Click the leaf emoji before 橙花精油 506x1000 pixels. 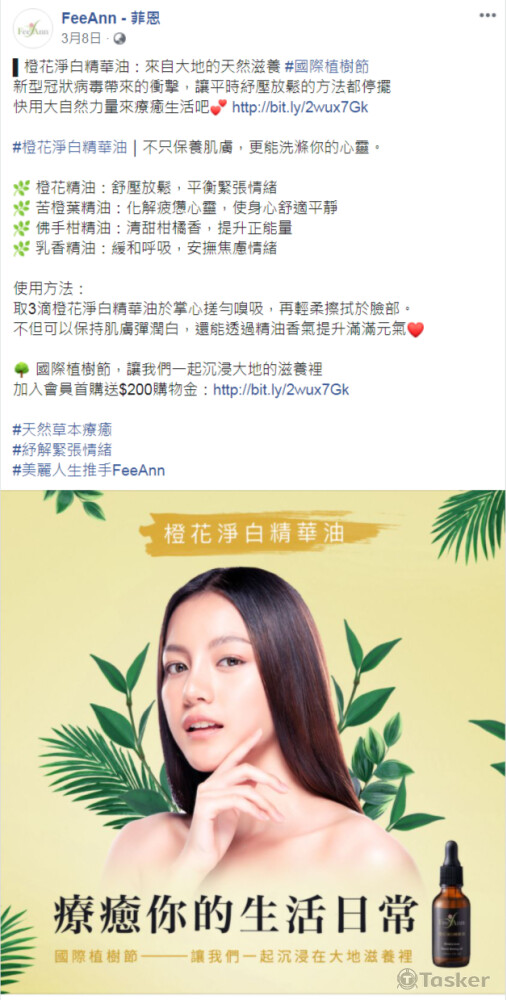pos(22,188)
